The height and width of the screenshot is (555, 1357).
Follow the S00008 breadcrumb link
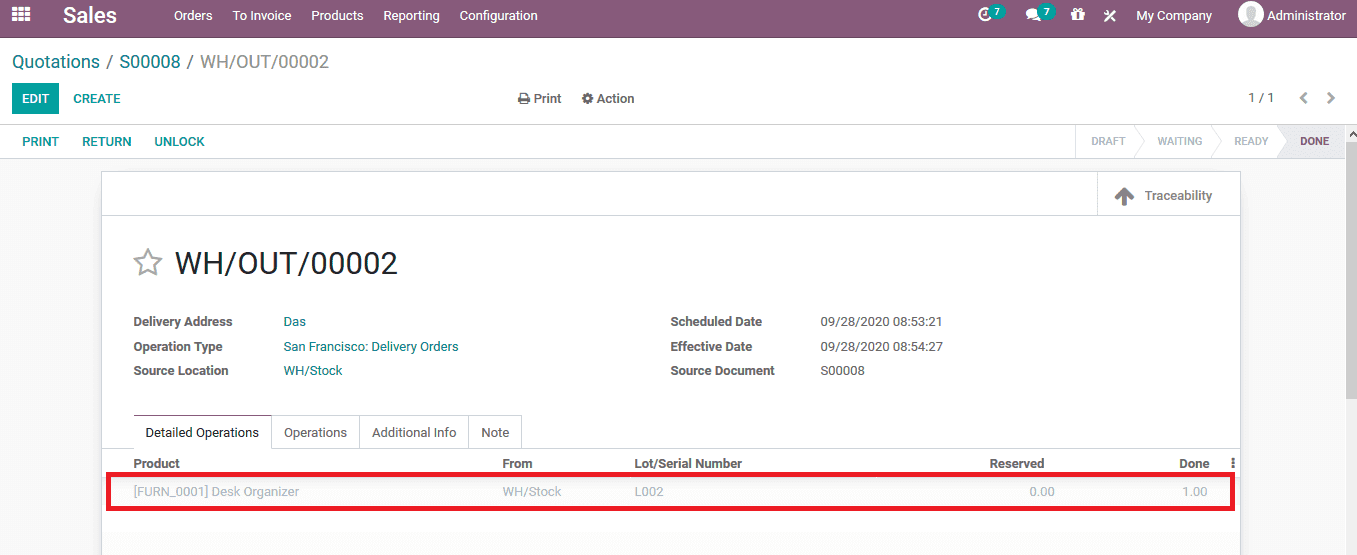pyautogui.click(x=150, y=62)
